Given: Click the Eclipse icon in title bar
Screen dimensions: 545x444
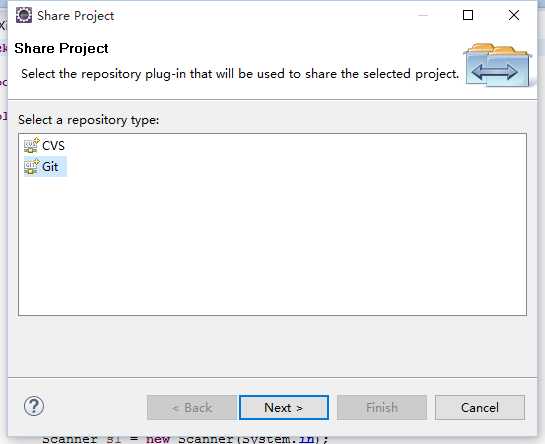Looking at the screenshot, I should pos(24,15).
